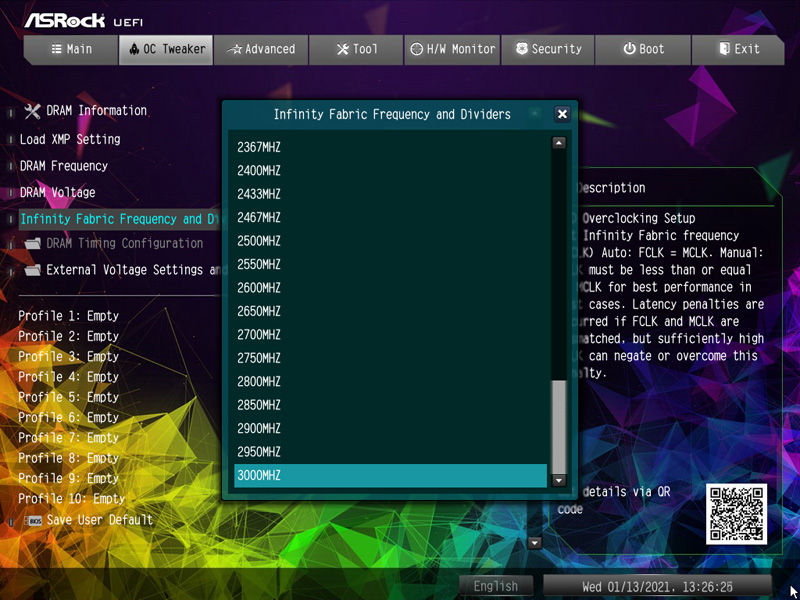800x600 pixels.
Task: Select 2367MHZ in the list
Action: point(390,147)
